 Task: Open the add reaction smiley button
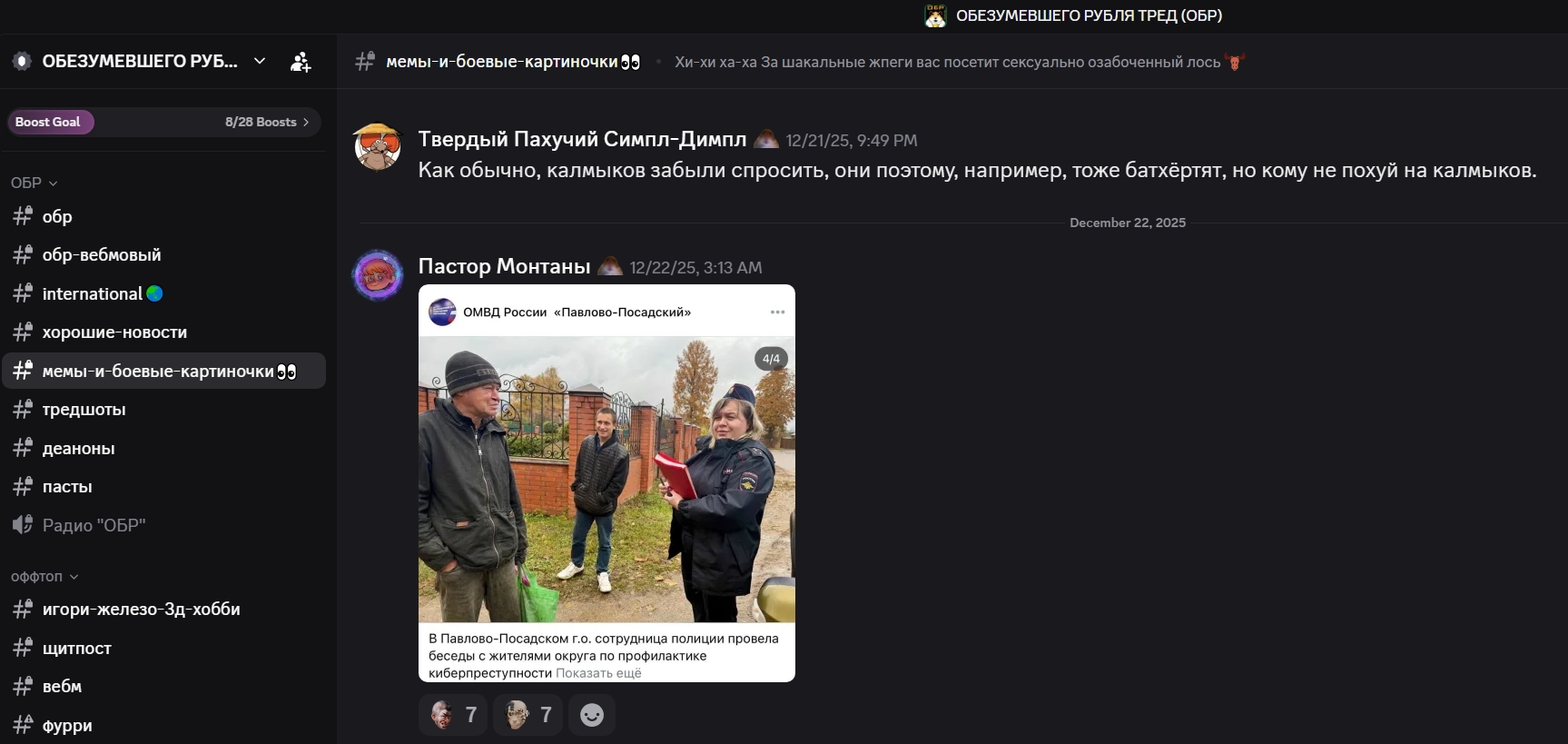pyautogui.click(x=592, y=715)
